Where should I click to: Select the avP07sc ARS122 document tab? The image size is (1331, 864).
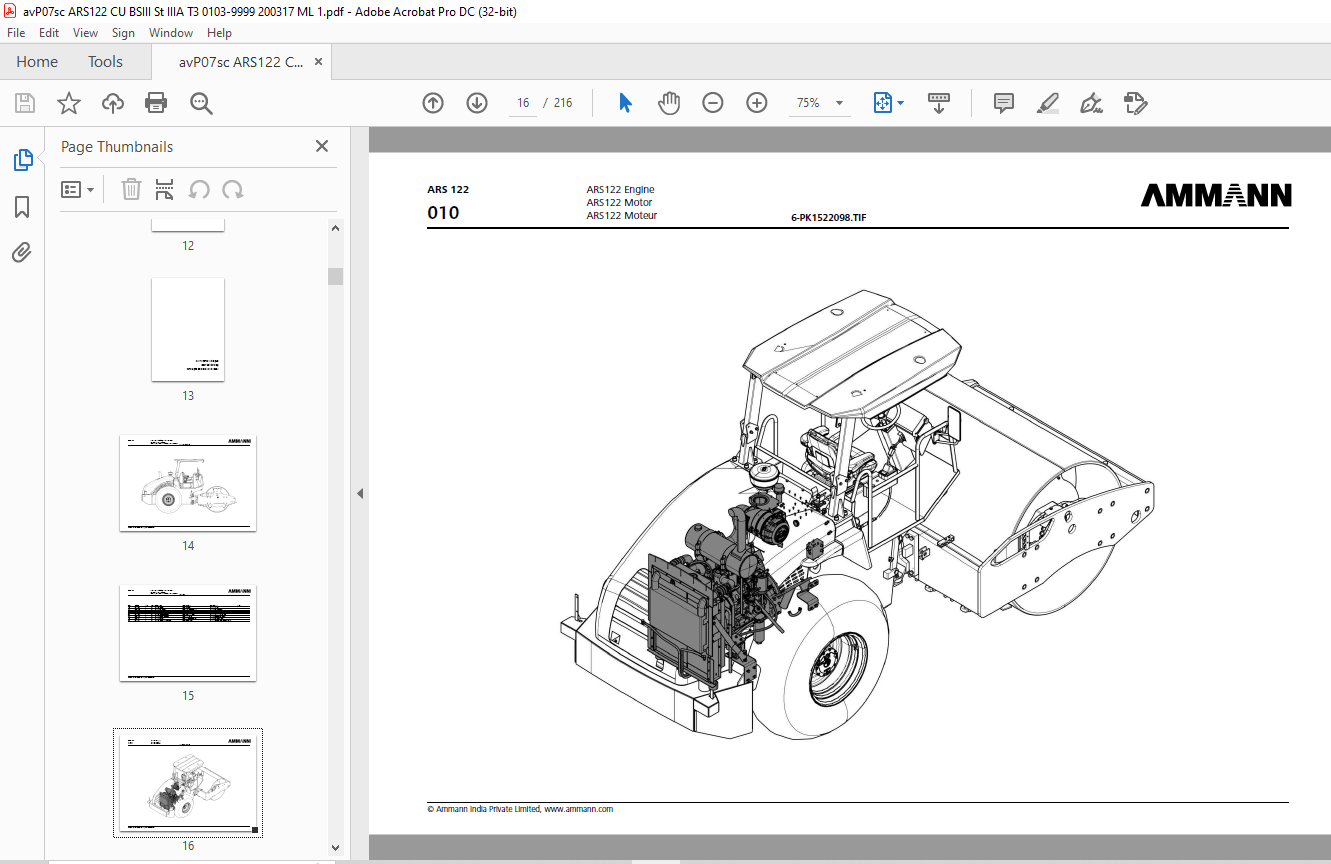240,62
